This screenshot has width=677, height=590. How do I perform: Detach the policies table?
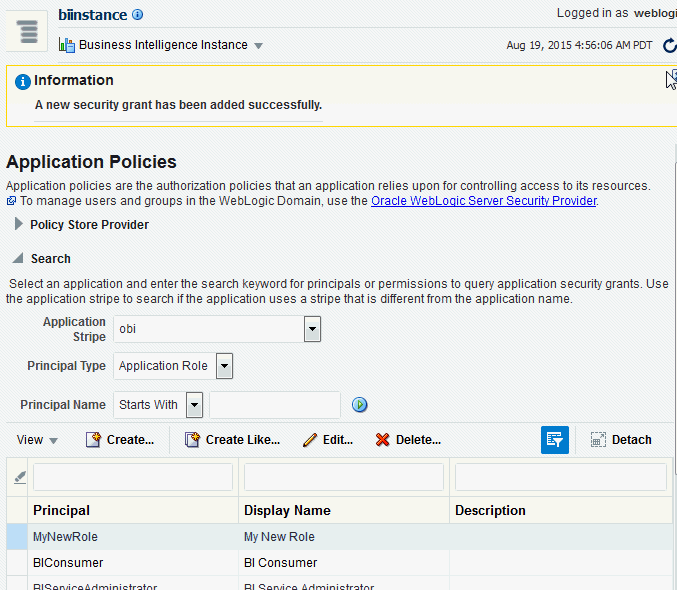point(621,440)
